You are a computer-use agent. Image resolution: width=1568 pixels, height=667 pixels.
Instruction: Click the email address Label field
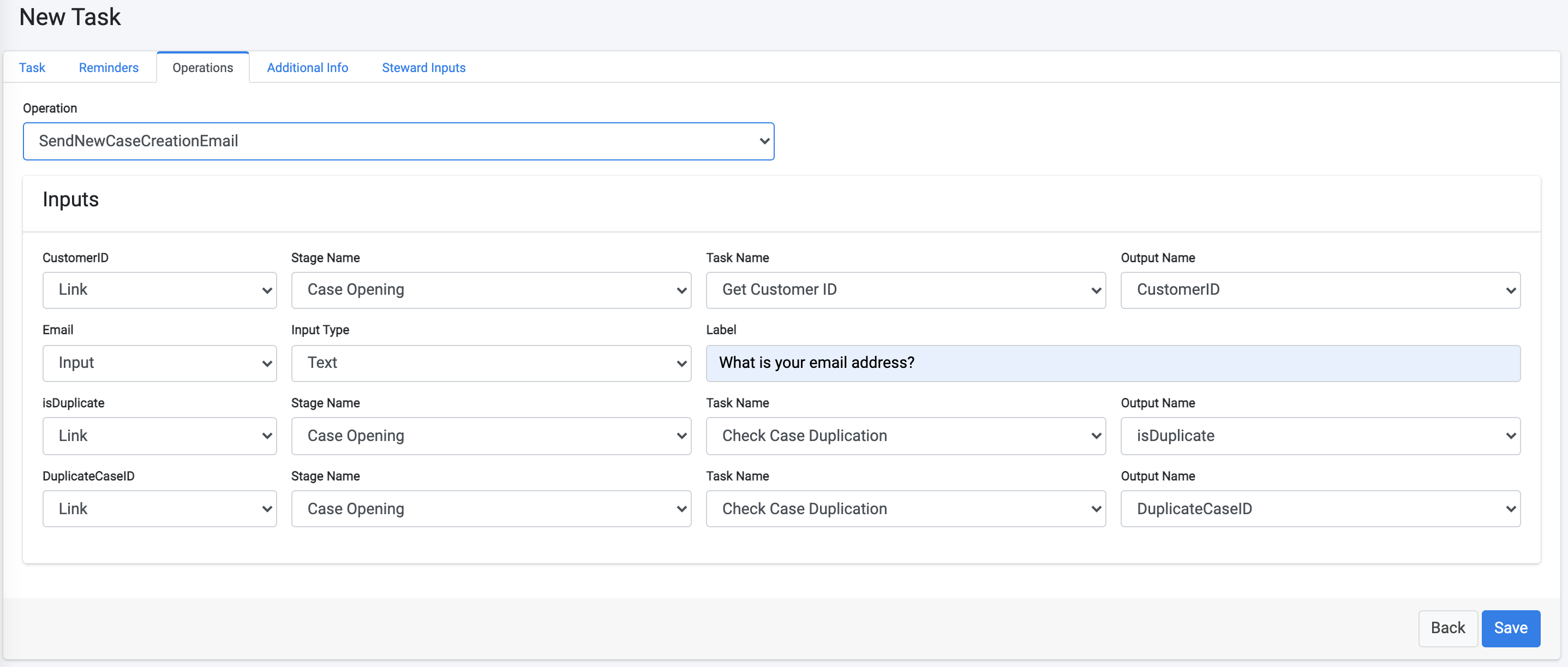click(1112, 363)
